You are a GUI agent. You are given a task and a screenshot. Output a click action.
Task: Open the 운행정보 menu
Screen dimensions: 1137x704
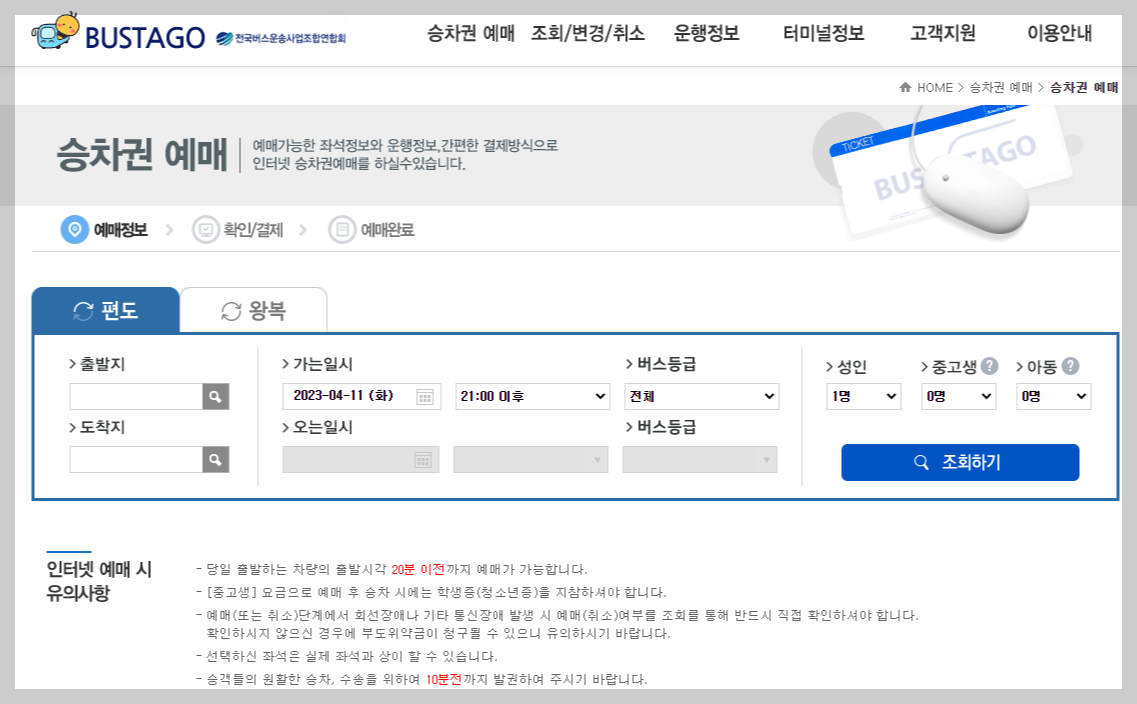click(x=706, y=33)
